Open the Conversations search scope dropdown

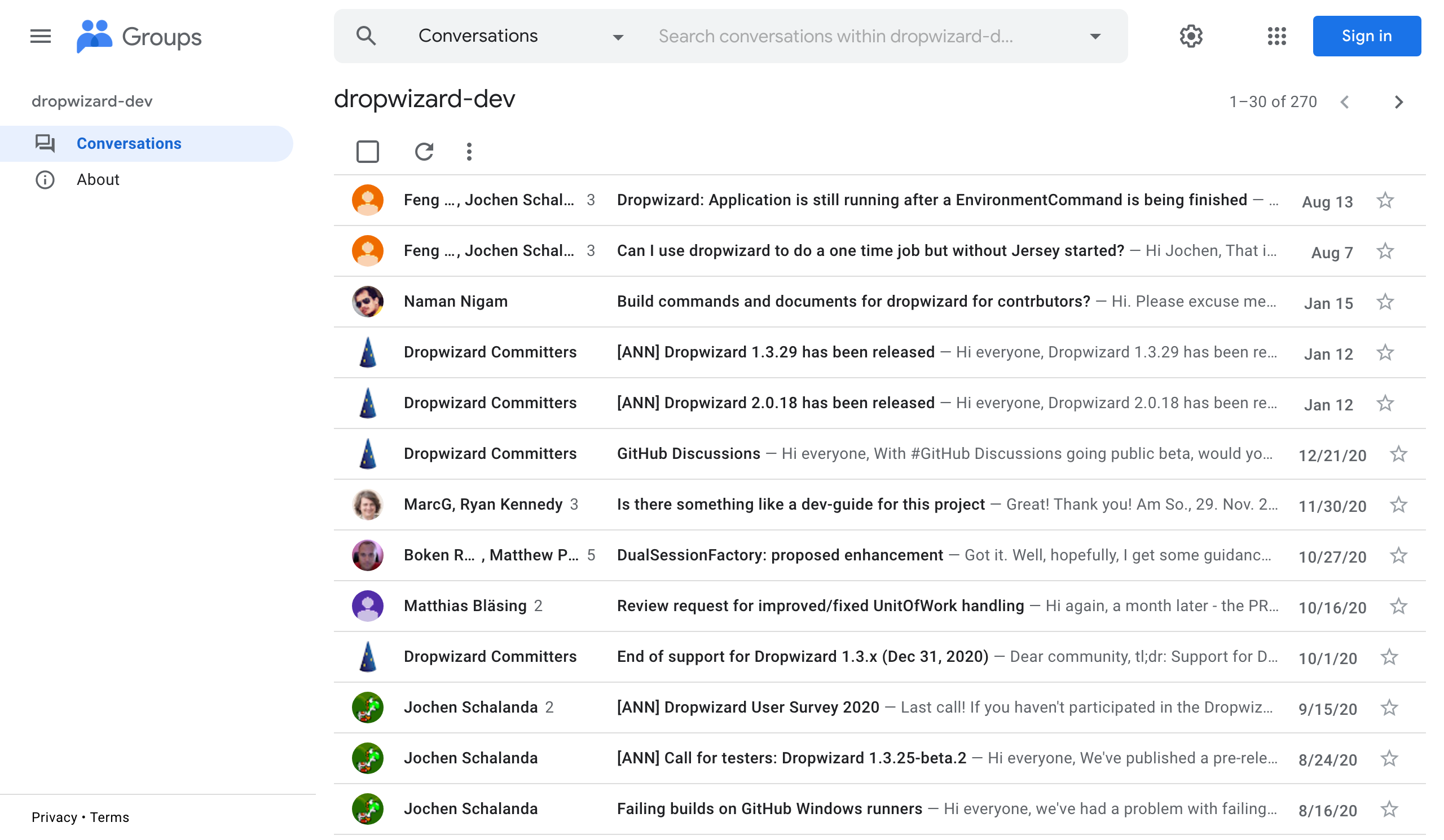coord(520,36)
